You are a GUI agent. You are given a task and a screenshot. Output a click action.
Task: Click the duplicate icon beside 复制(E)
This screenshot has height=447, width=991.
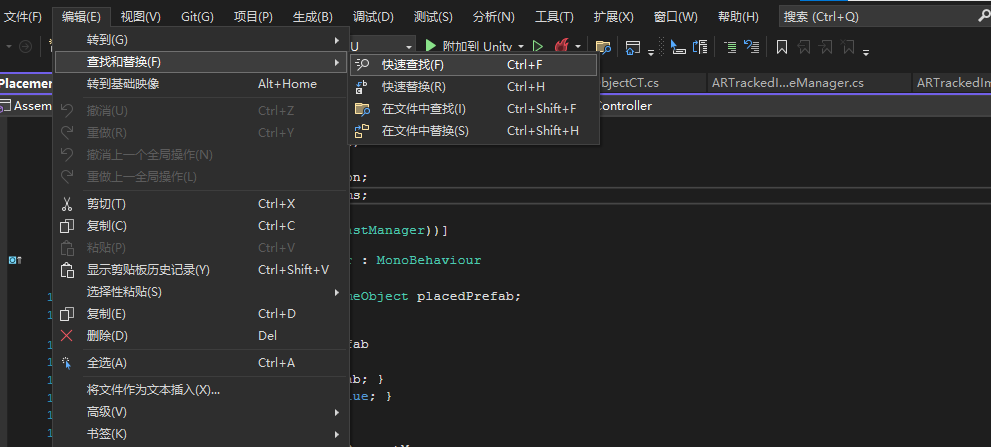tap(66, 314)
